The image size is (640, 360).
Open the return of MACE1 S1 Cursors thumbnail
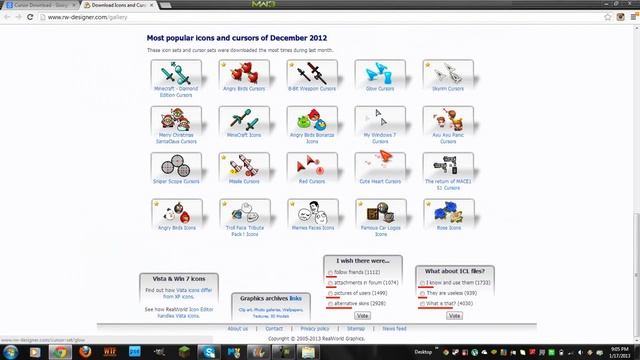coord(448,166)
